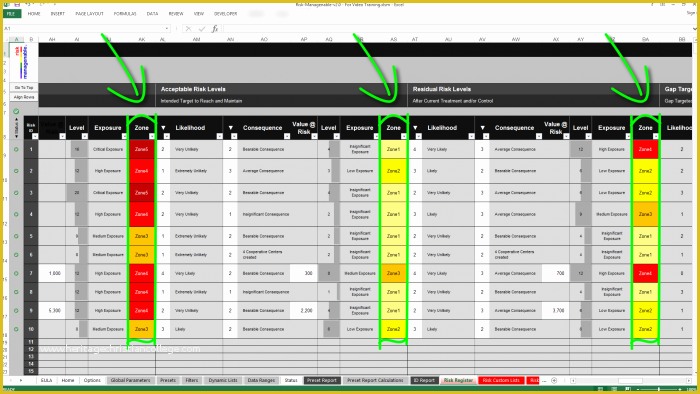This screenshot has height=394, width=700.
Task: Click the New Sheet plus icon
Action: 554,381
